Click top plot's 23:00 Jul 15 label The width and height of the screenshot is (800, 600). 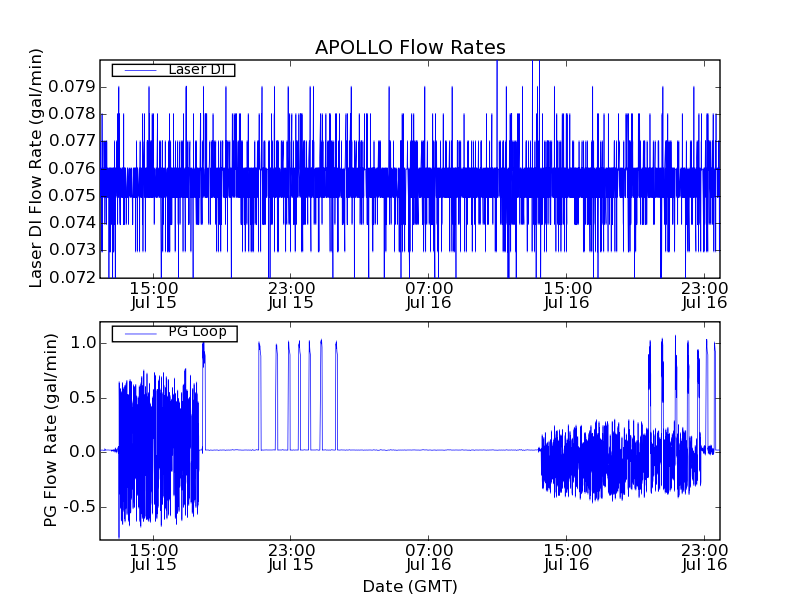[x=291, y=295]
